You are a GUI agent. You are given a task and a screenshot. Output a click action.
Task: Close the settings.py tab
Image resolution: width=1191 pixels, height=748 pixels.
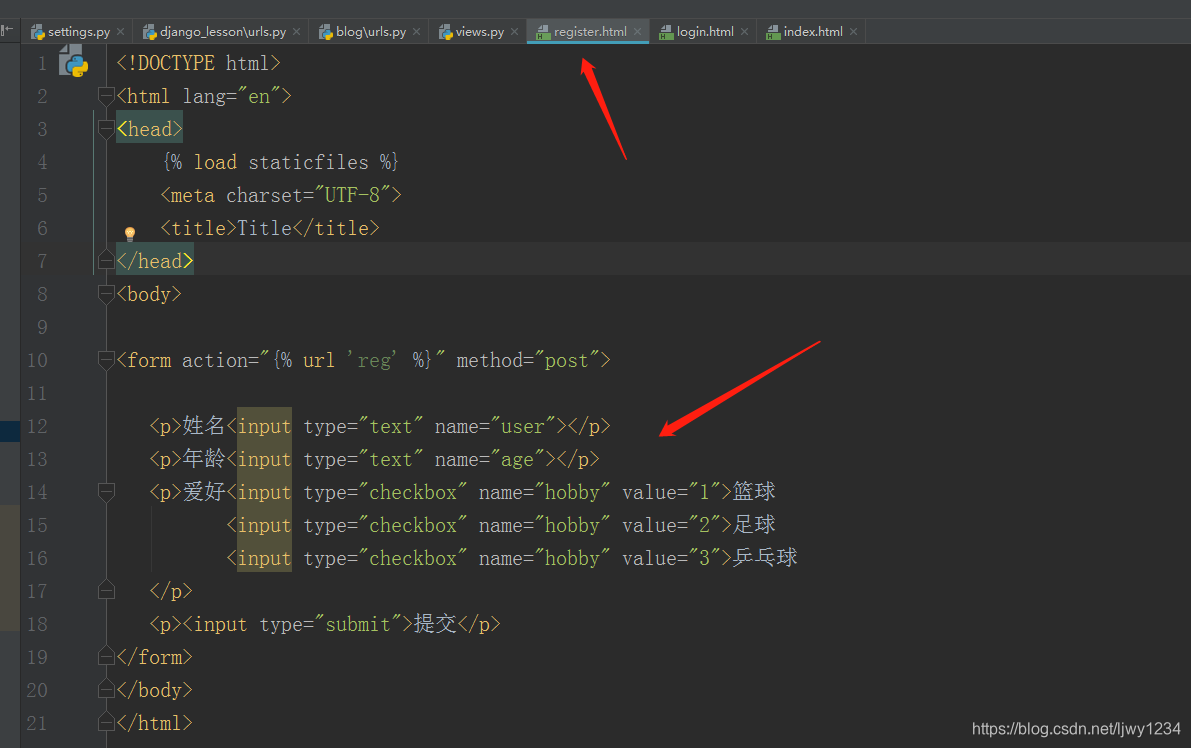(121, 32)
